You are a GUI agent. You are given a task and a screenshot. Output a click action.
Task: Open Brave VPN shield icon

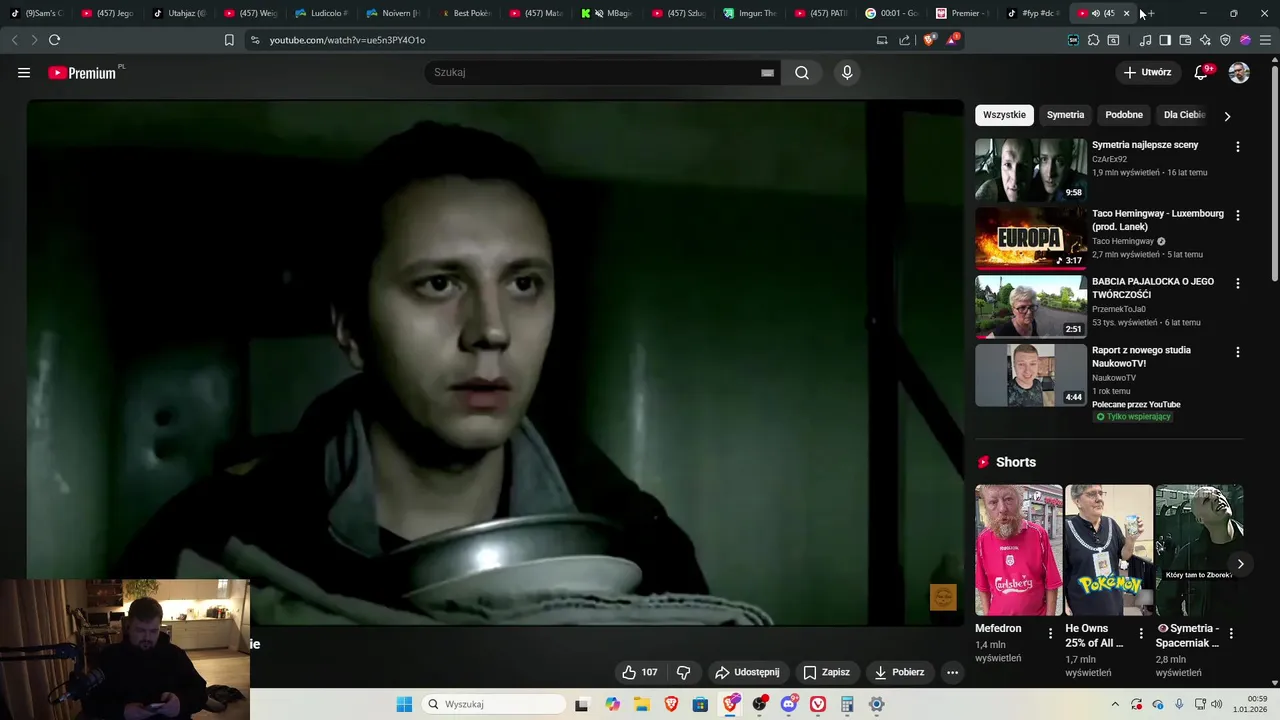tap(1225, 40)
